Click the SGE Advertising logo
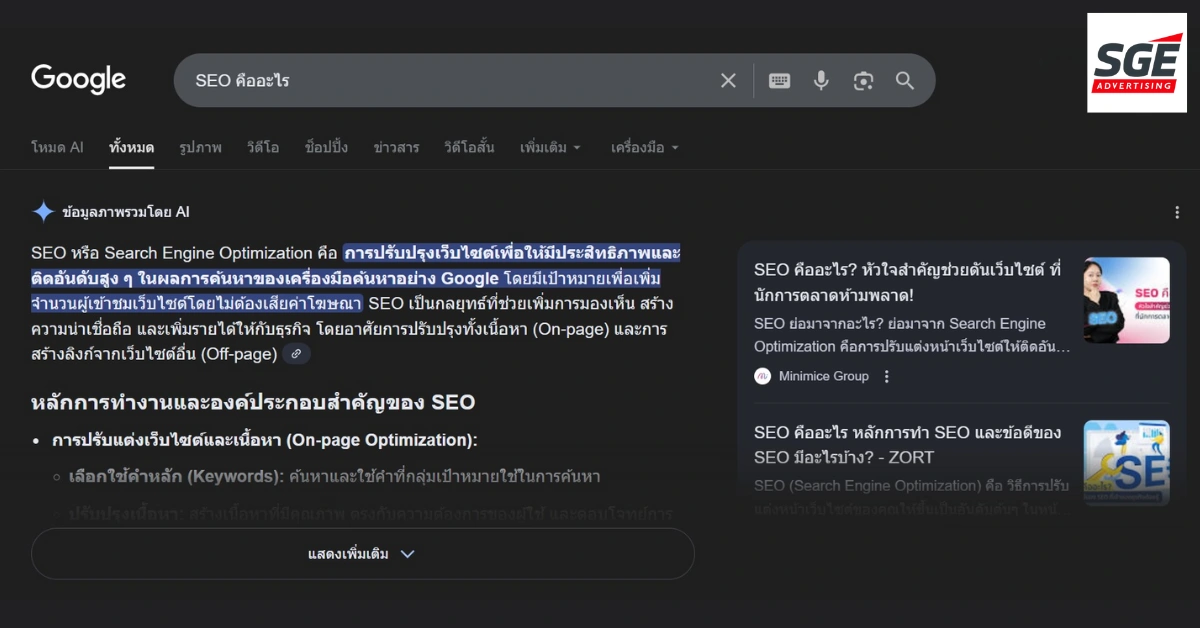1200x628 pixels. pos(1137,63)
